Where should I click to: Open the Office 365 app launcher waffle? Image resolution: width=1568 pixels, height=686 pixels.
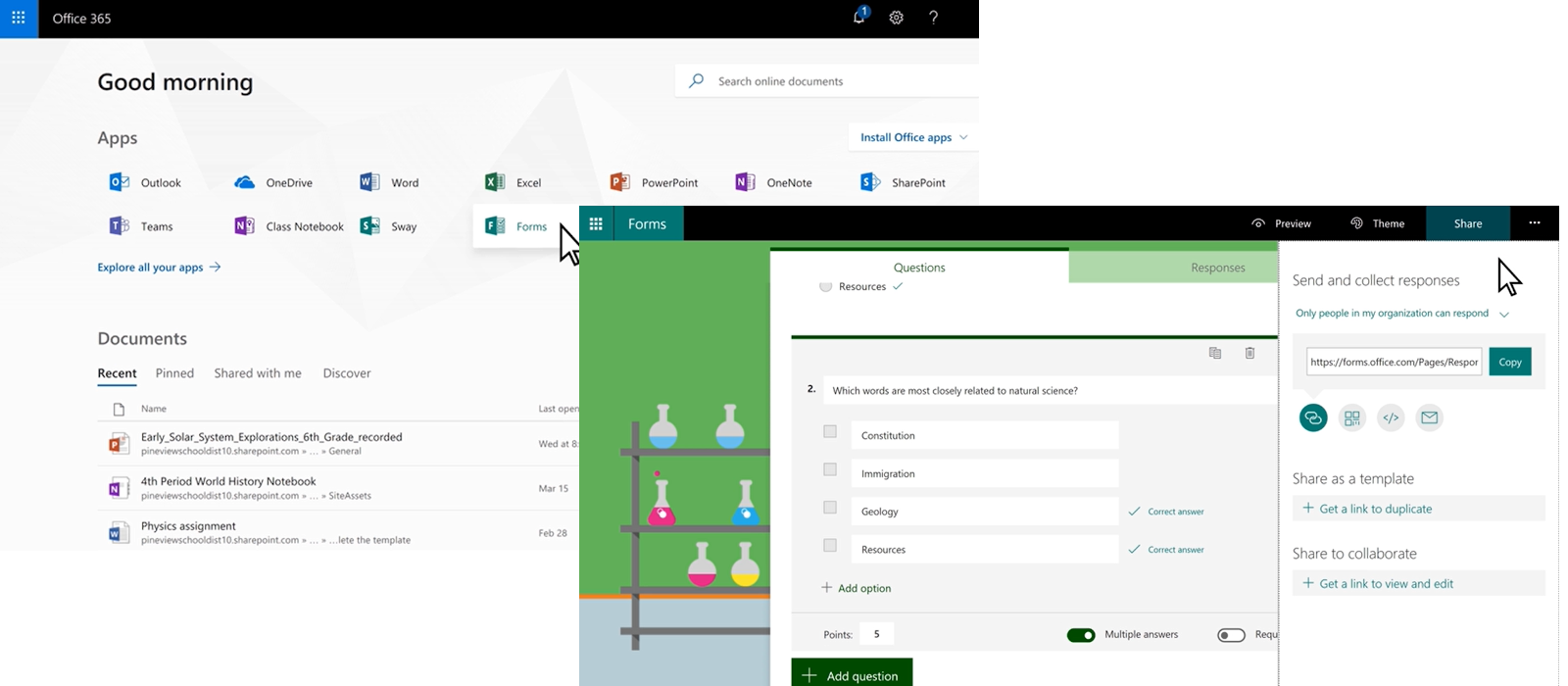(19, 19)
